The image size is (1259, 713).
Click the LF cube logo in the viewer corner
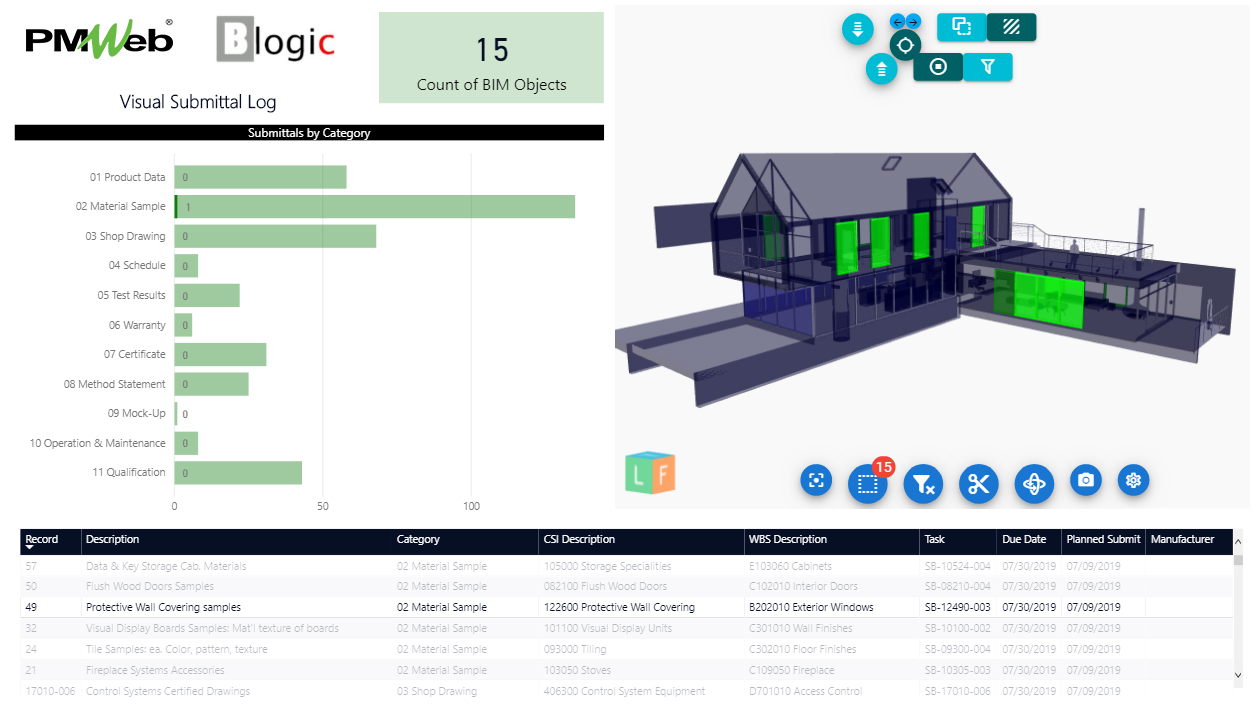tap(651, 470)
